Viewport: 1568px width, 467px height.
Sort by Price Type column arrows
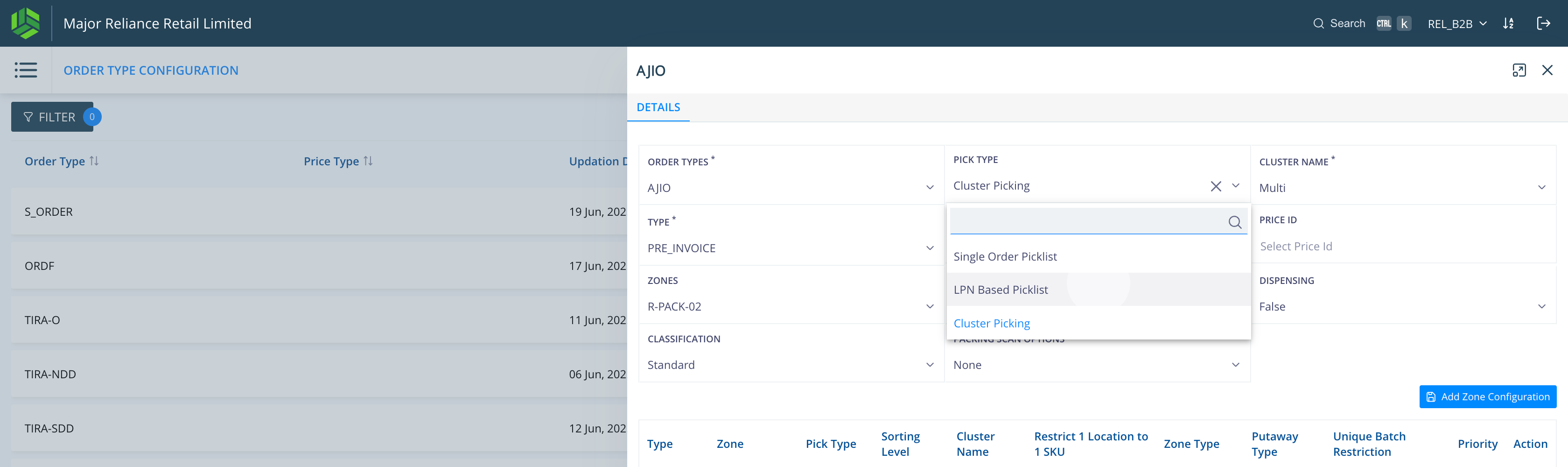(x=368, y=161)
